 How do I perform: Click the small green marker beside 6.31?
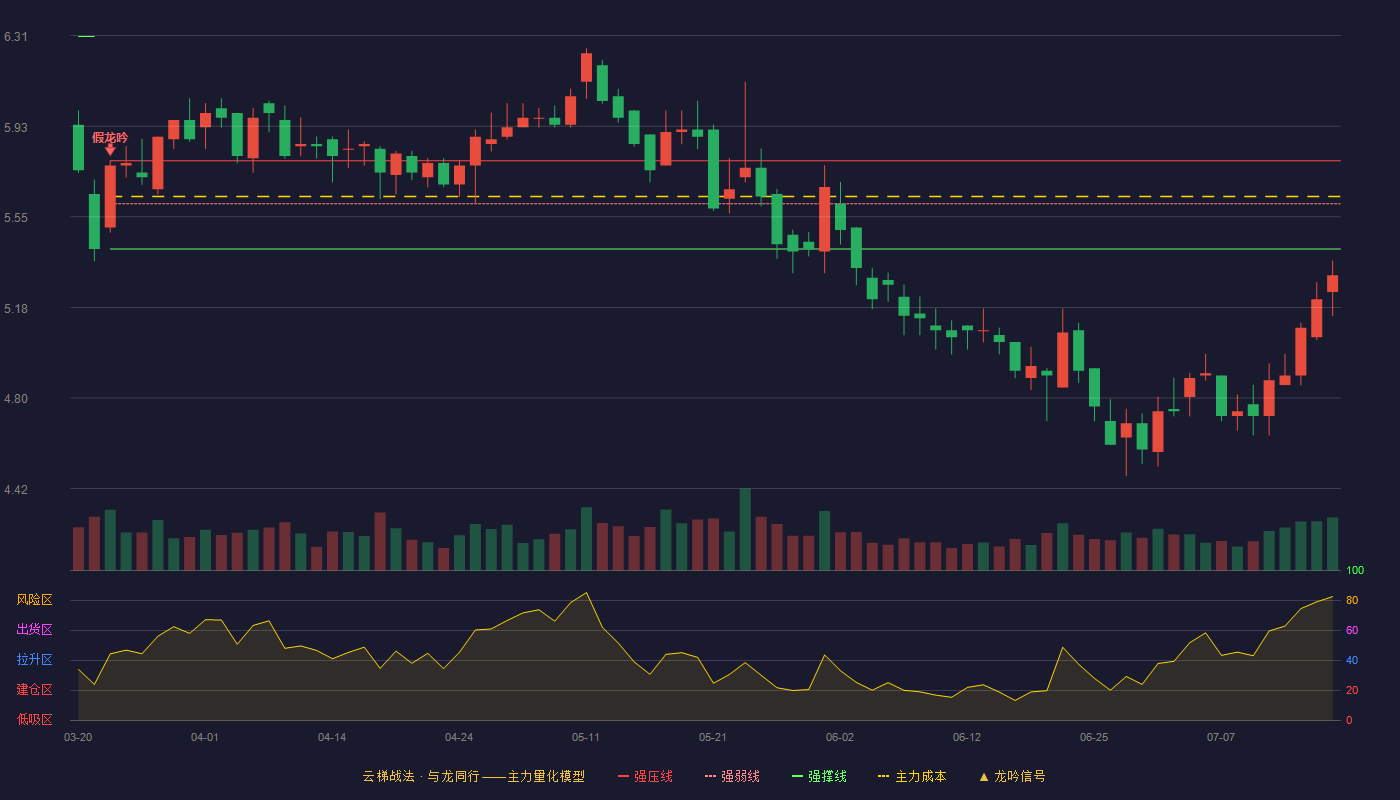click(86, 36)
